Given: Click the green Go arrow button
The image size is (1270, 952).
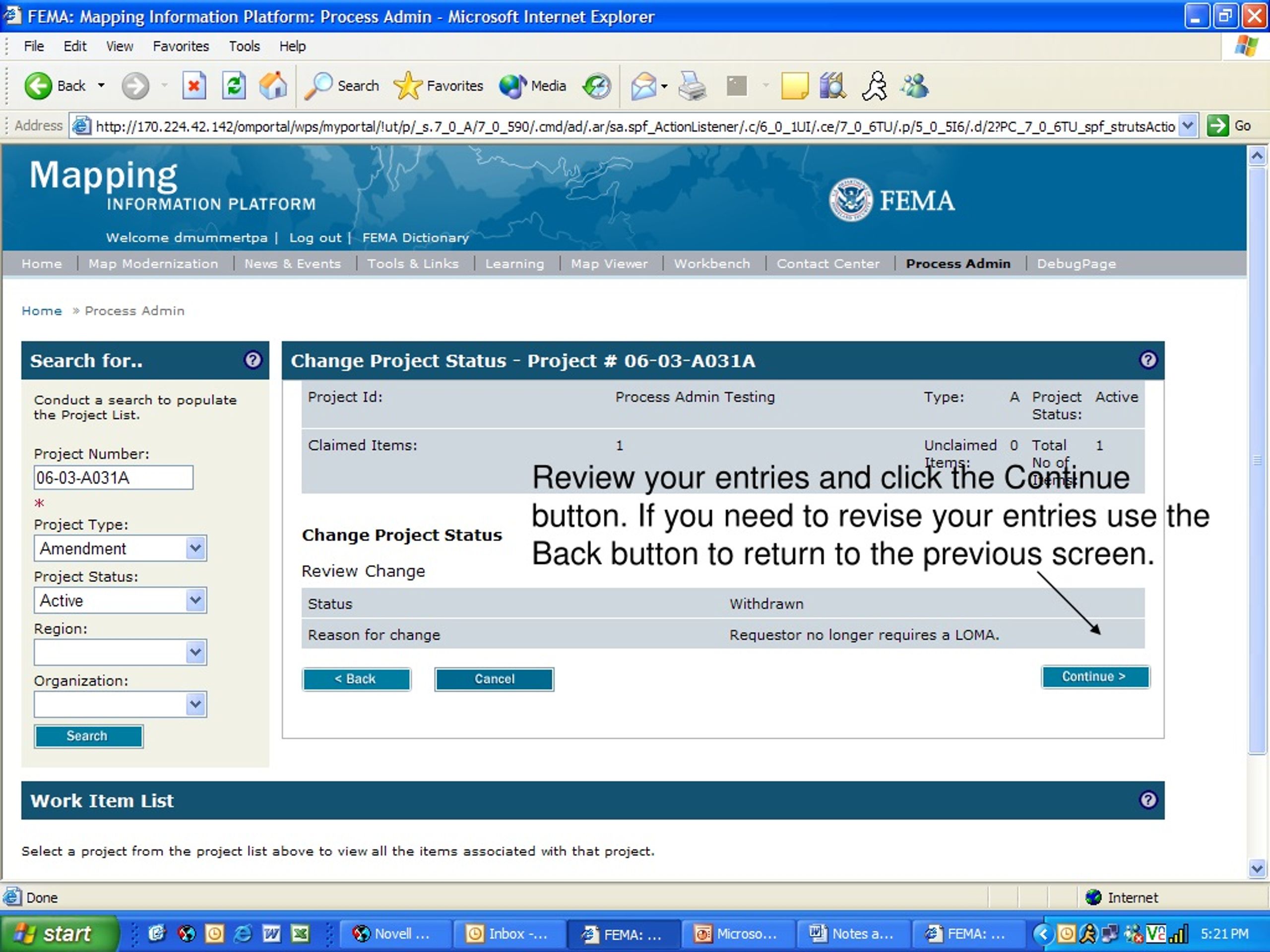Looking at the screenshot, I should (1218, 125).
